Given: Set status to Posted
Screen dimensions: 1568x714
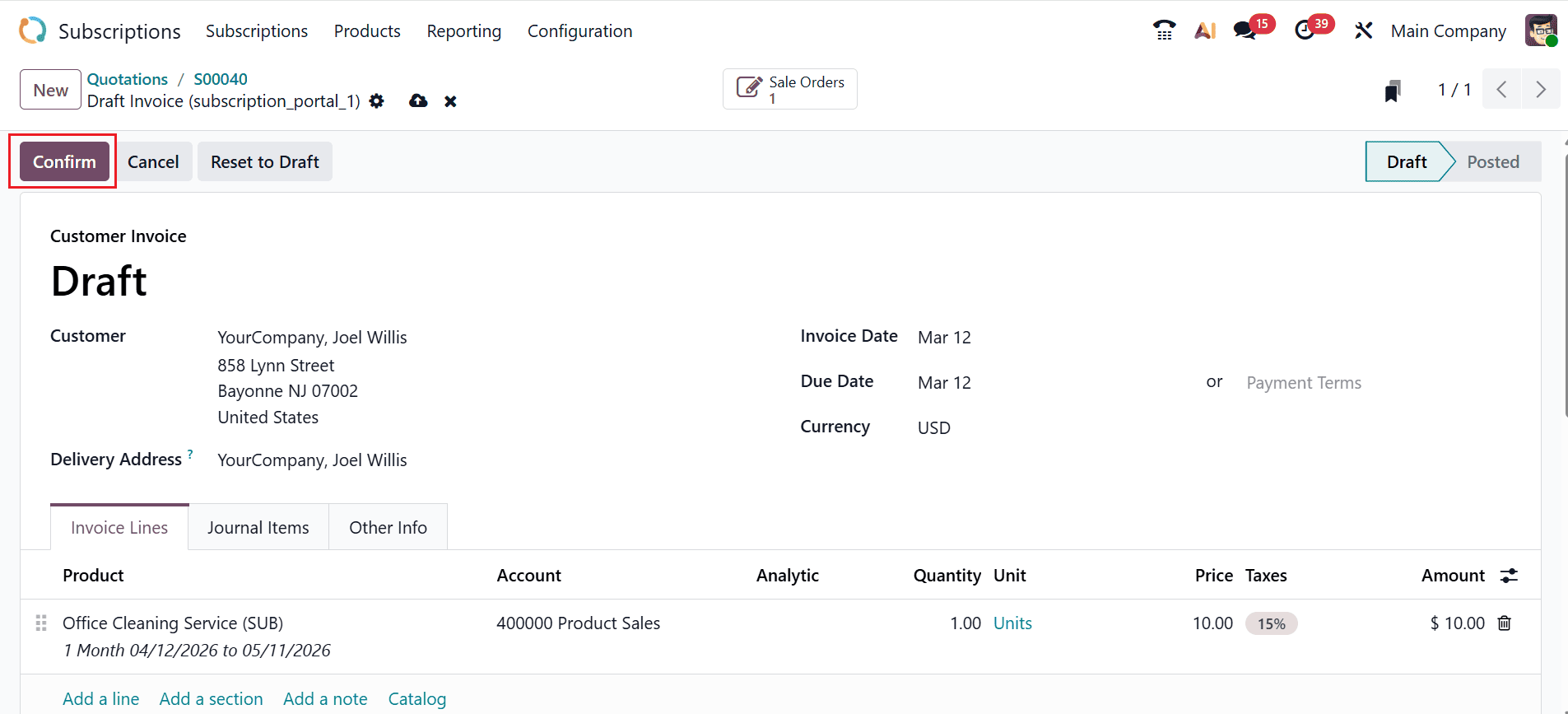Looking at the screenshot, I should click(1492, 162).
